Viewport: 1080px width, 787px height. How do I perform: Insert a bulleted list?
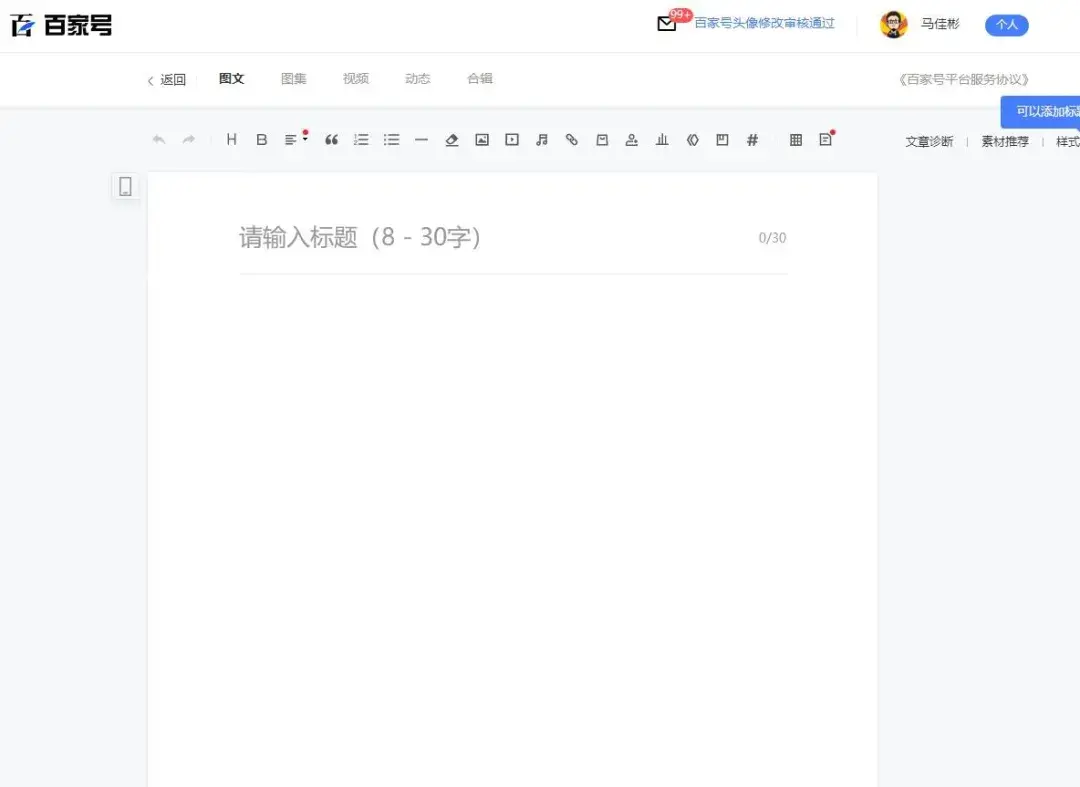[x=391, y=140]
